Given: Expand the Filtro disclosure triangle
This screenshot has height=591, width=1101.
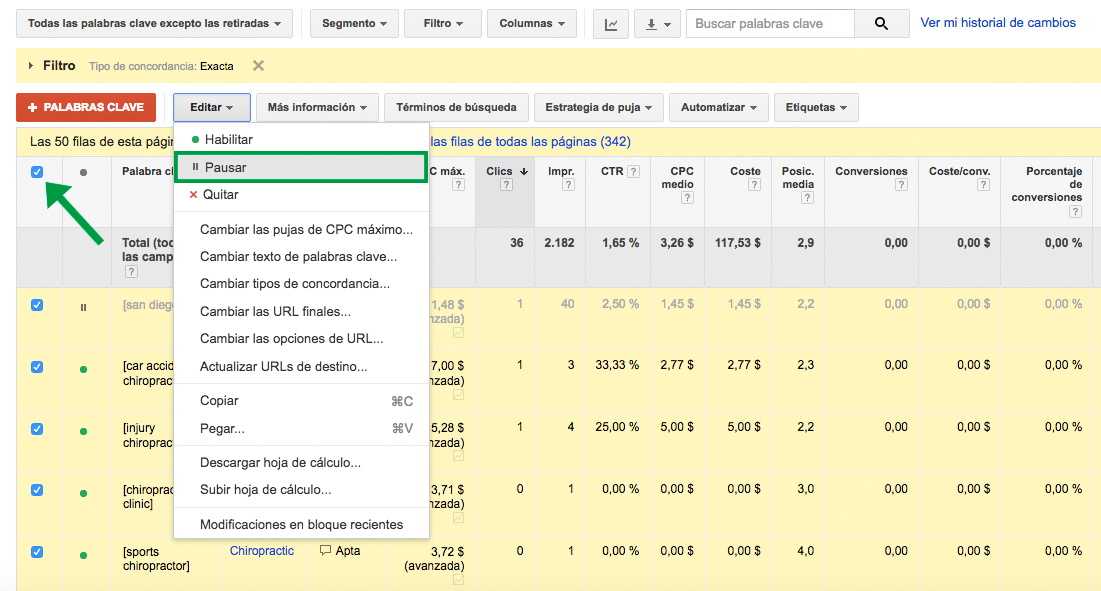Looking at the screenshot, I should (x=30, y=65).
